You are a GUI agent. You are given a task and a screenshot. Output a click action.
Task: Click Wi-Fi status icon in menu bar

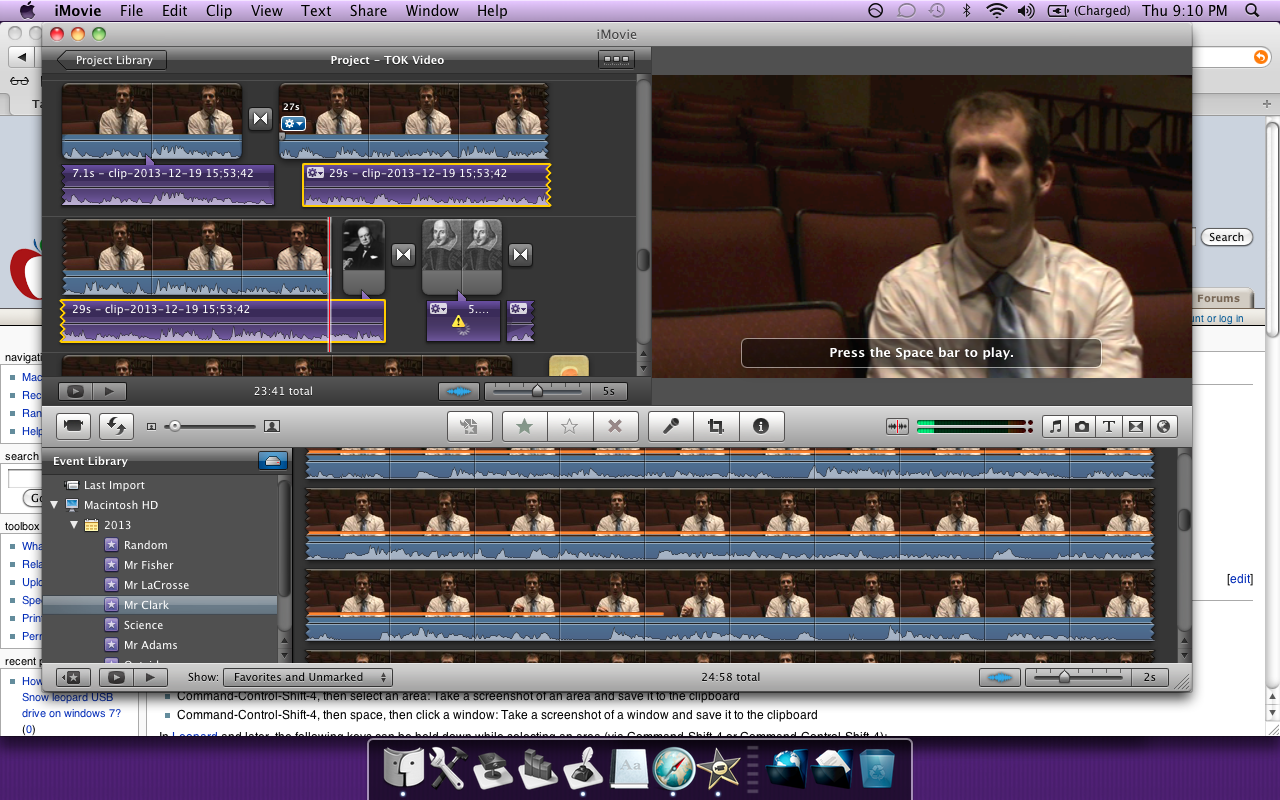995,11
